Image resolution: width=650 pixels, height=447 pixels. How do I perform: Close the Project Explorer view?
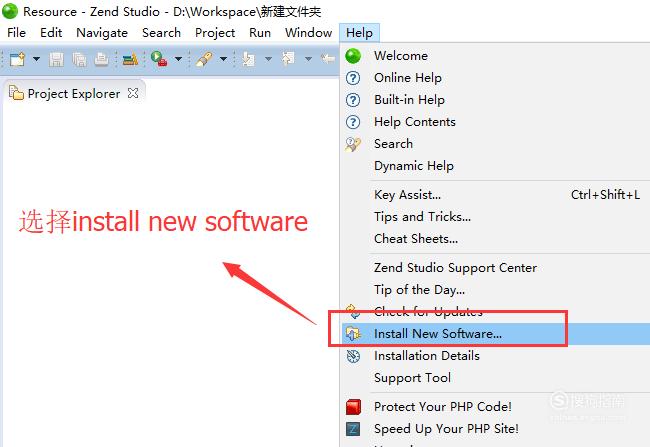pyautogui.click(x=133, y=93)
